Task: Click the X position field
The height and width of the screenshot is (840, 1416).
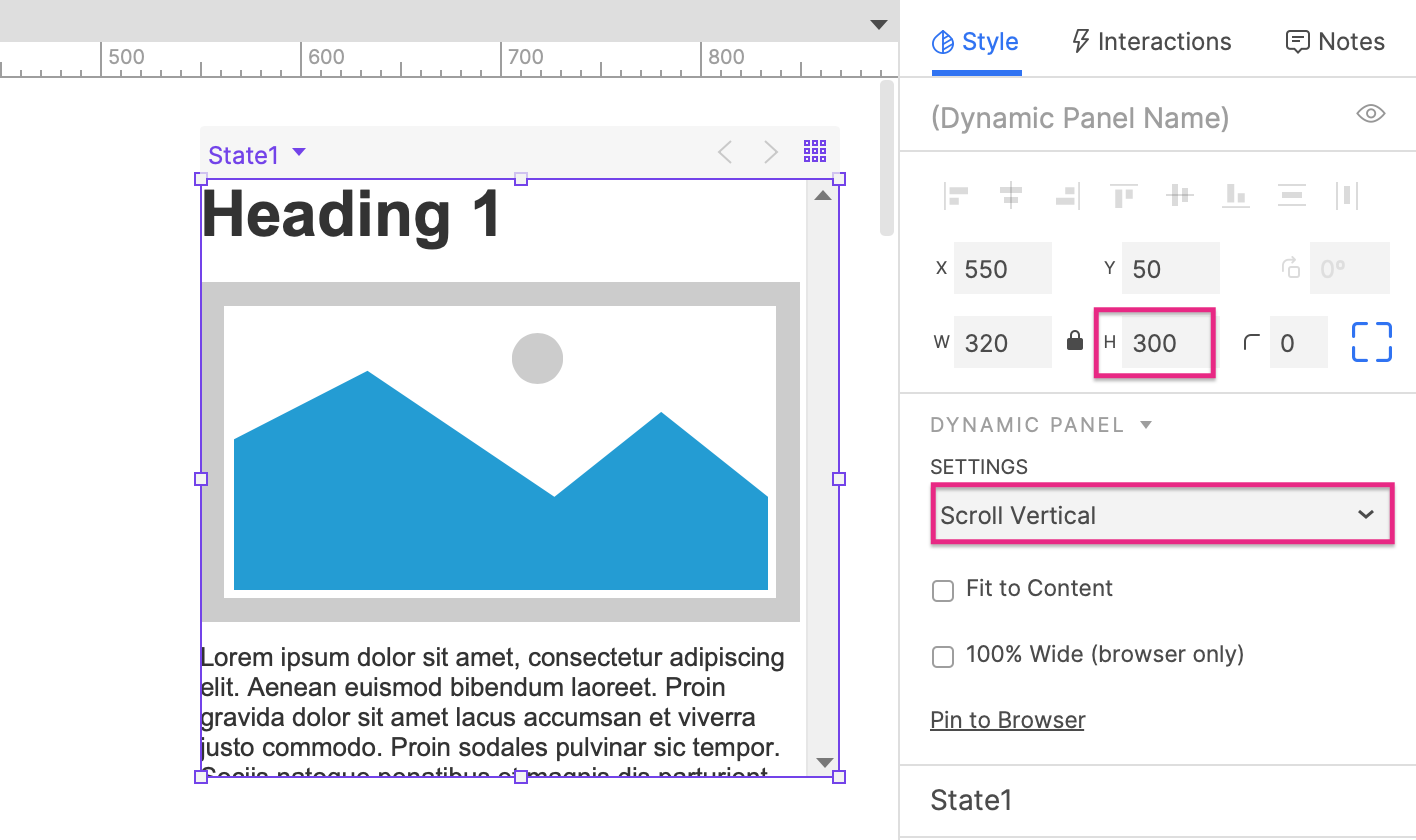Action: click(x=1003, y=268)
